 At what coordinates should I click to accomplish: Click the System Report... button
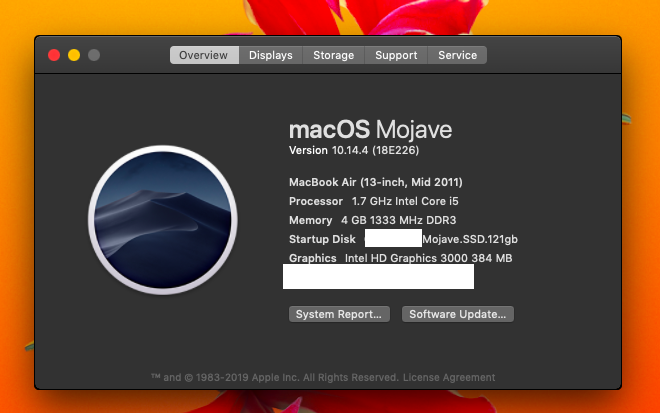click(x=339, y=314)
